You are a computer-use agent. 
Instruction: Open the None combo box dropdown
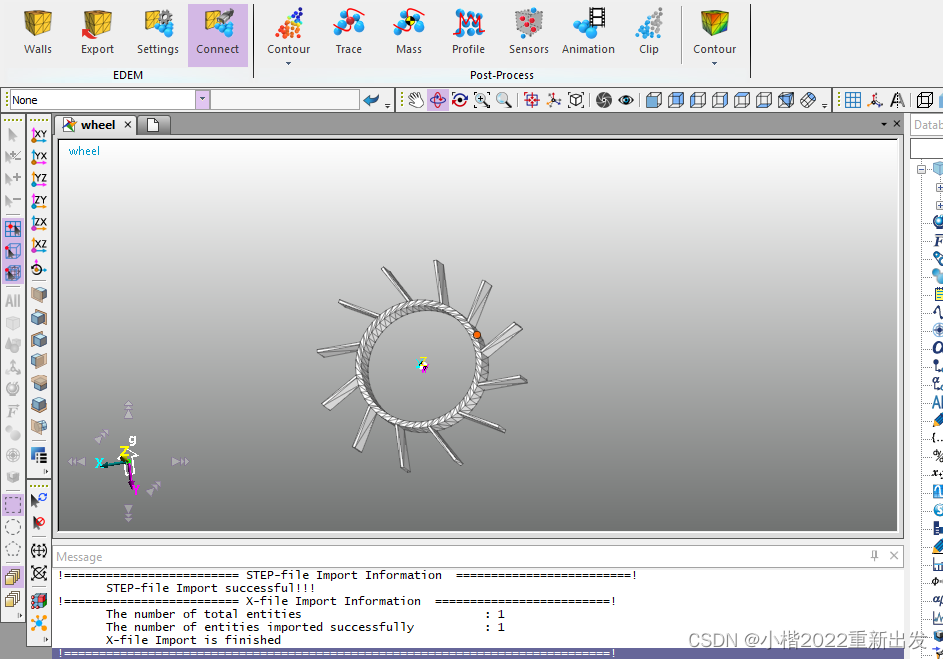tap(203, 100)
